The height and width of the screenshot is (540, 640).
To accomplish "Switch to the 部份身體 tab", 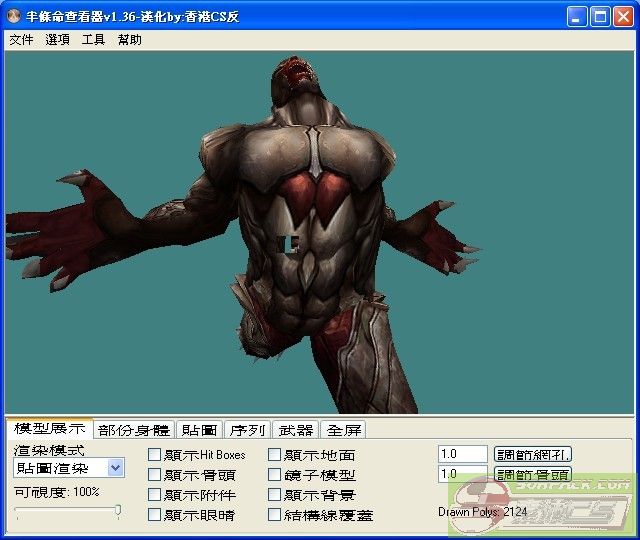I will click(x=134, y=430).
